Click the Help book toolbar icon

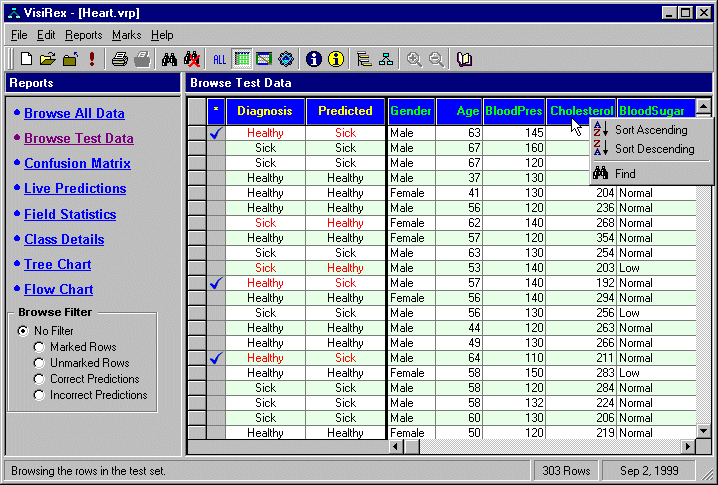(x=464, y=59)
